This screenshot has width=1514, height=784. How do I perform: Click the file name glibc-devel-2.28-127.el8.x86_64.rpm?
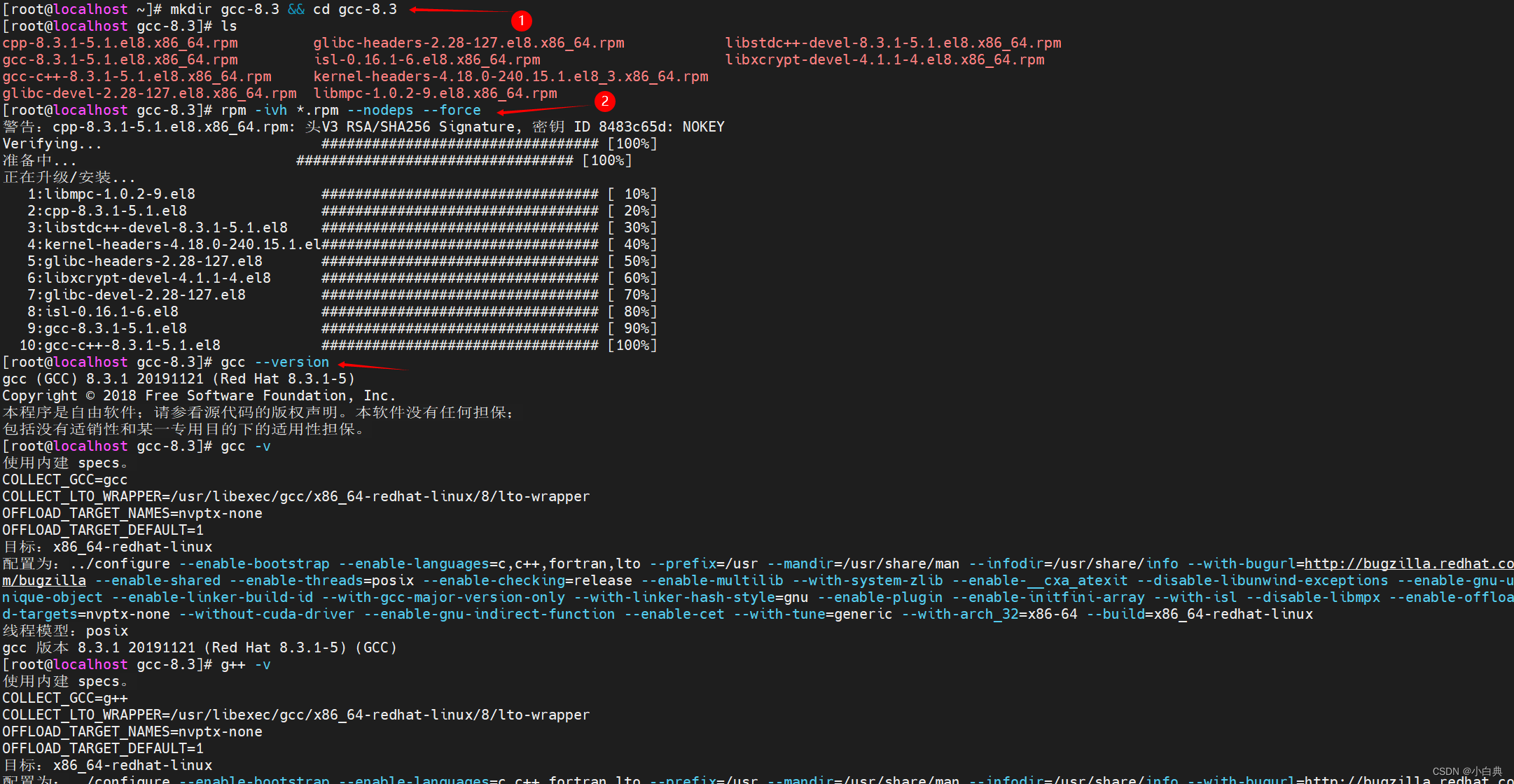point(149,93)
